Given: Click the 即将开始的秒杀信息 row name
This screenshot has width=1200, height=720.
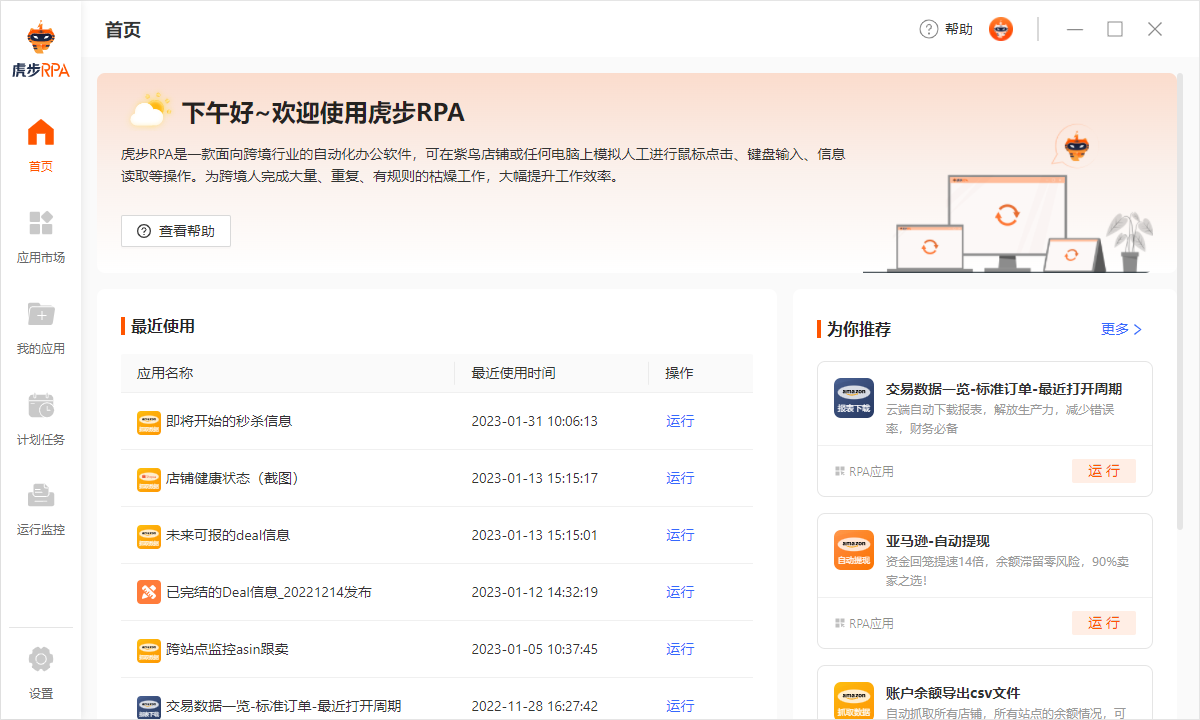Looking at the screenshot, I should click(229, 421).
